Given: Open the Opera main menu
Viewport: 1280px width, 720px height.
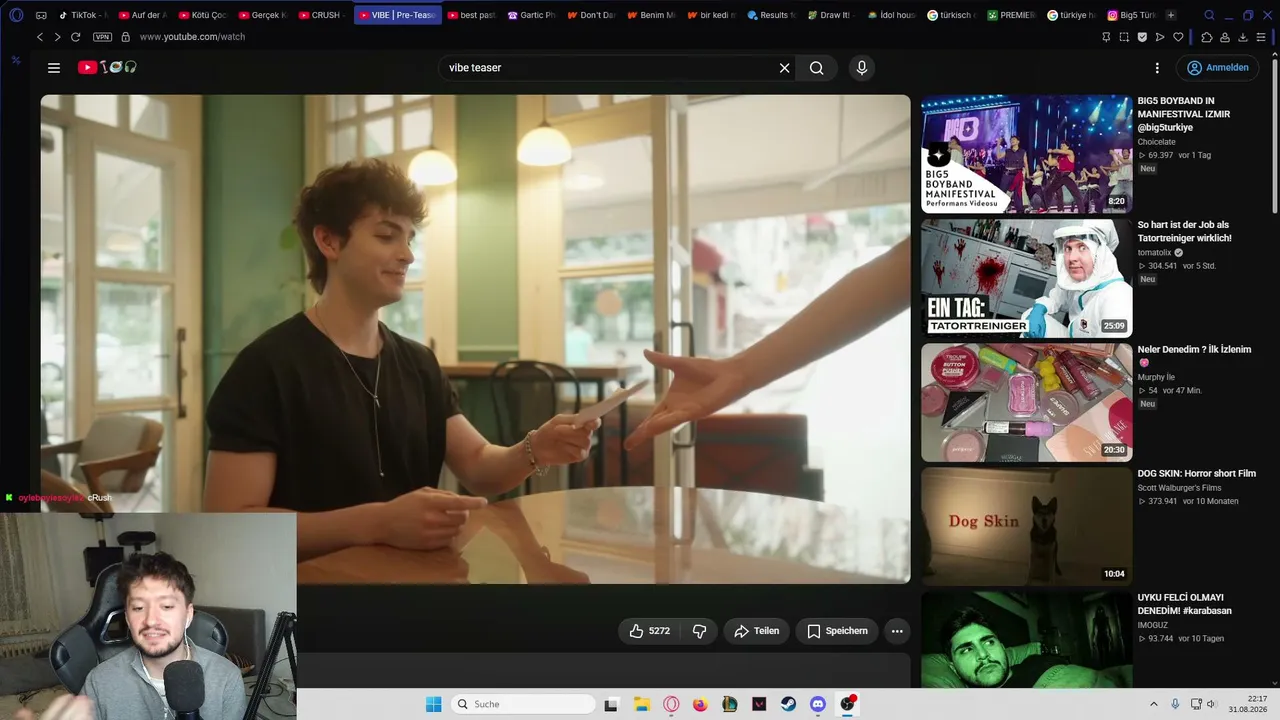Looking at the screenshot, I should 16,15.
